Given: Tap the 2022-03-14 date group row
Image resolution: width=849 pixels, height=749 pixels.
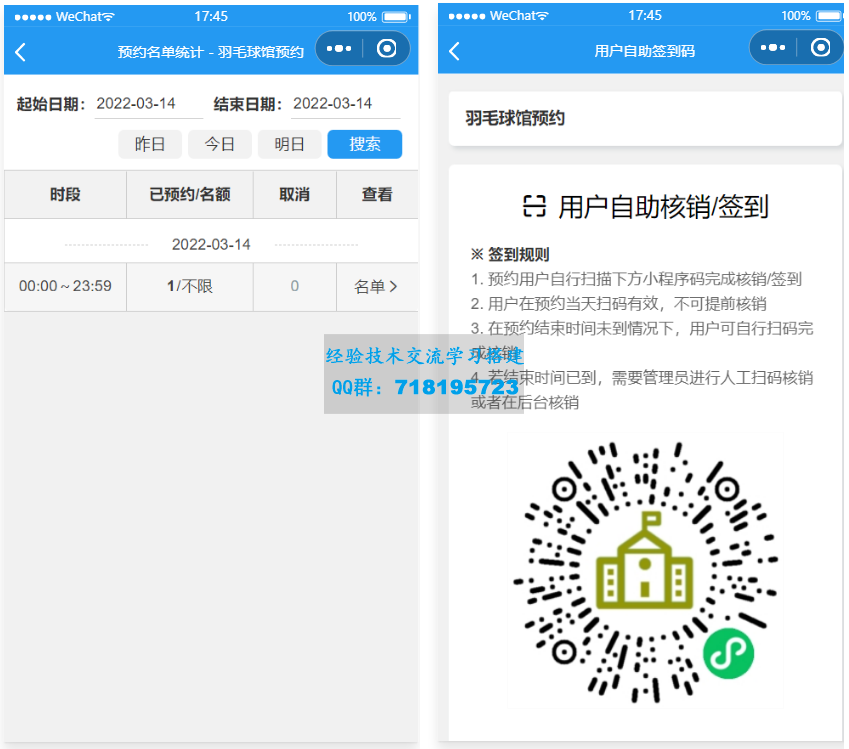Looking at the screenshot, I should (x=211, y=244).
